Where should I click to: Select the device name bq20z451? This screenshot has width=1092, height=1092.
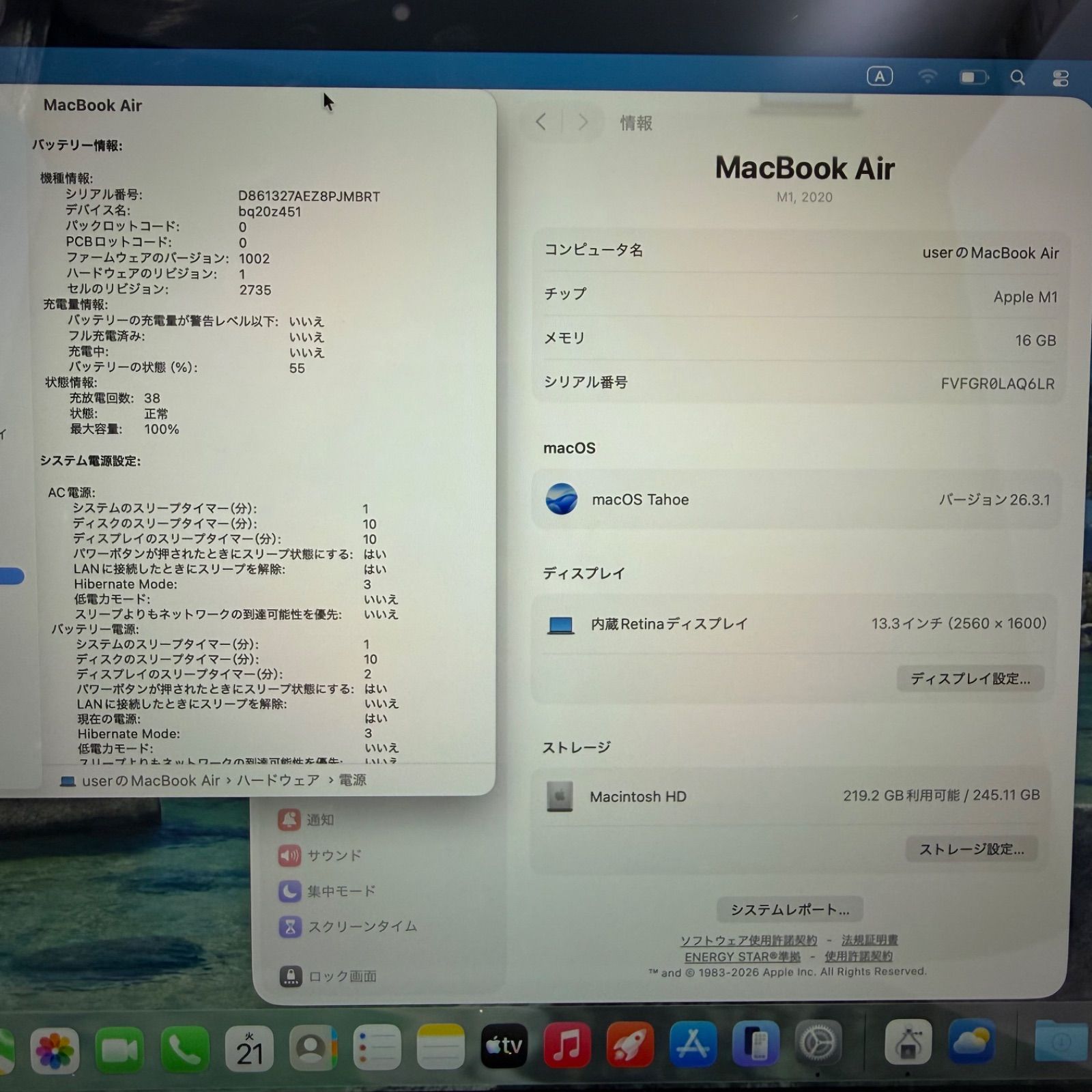point(270,212)
